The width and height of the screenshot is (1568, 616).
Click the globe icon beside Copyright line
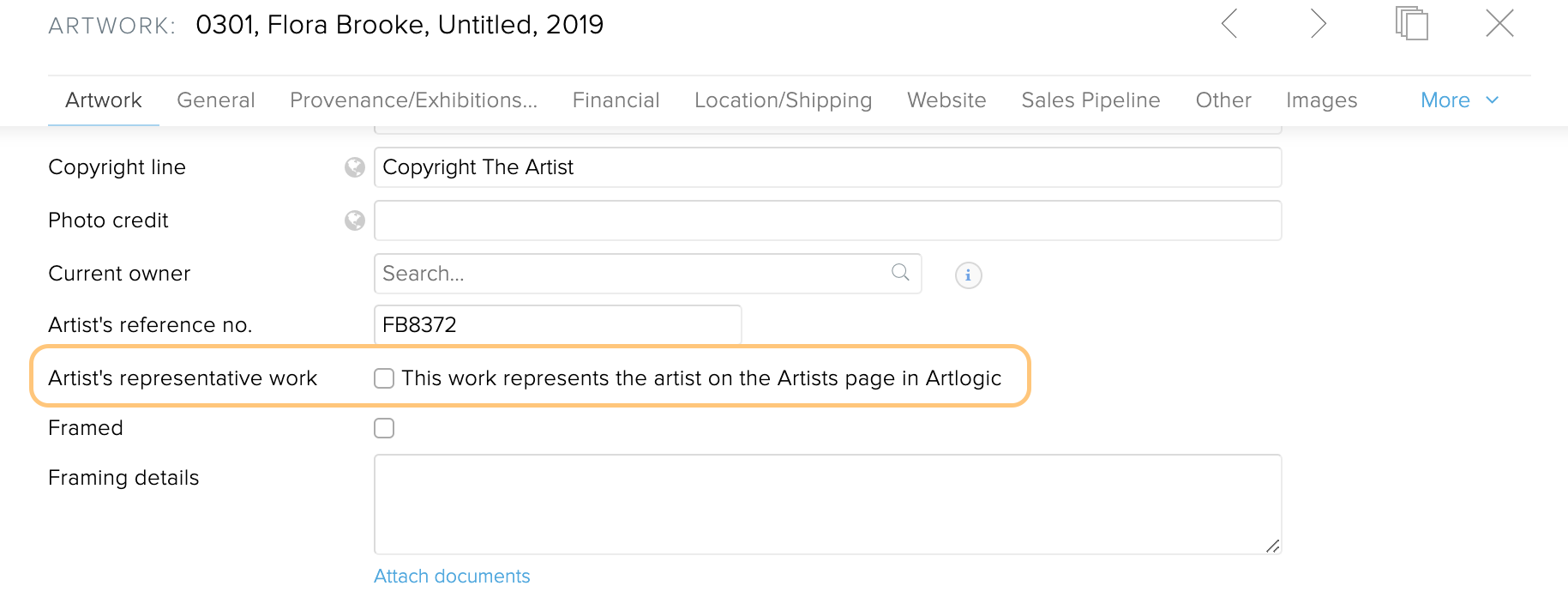[x=355, y=167]
